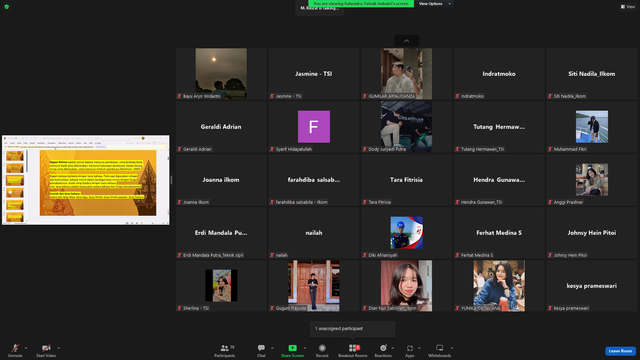Select Syarif Hidayatullah's purple F avatar
The image size is (640, 360).
[314, 127]
